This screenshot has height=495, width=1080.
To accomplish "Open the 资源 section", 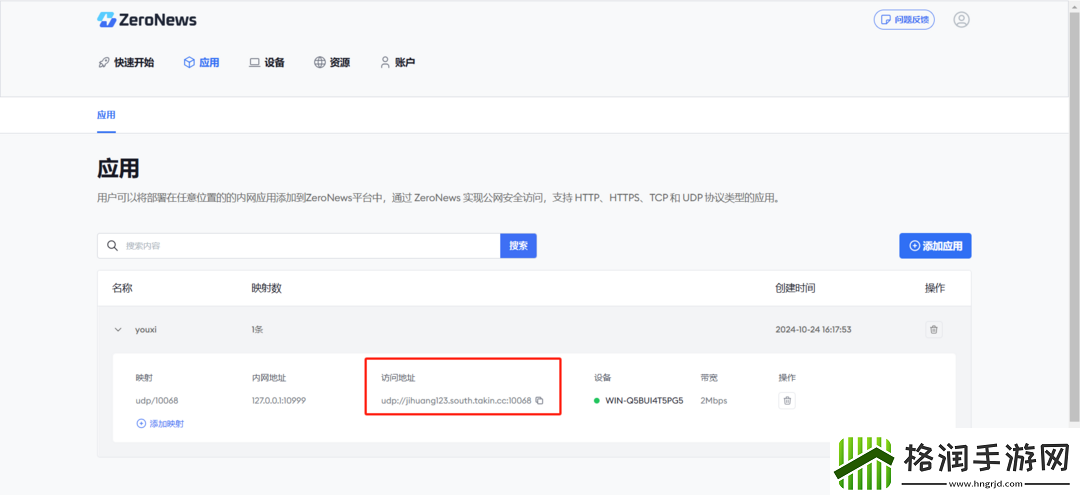I will 332,62.
